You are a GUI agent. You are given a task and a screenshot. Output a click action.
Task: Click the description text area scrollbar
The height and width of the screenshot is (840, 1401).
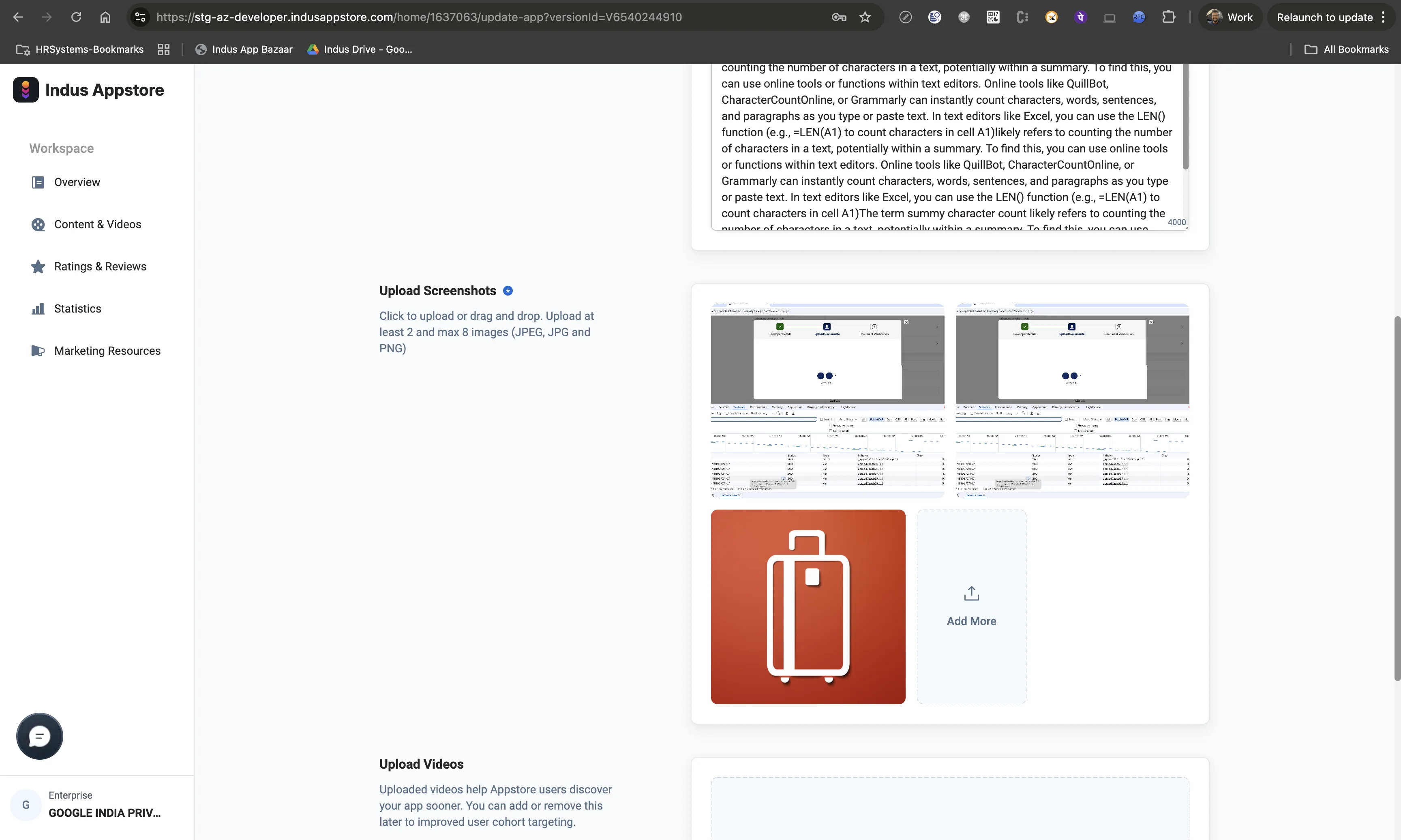coord(1185,116)
